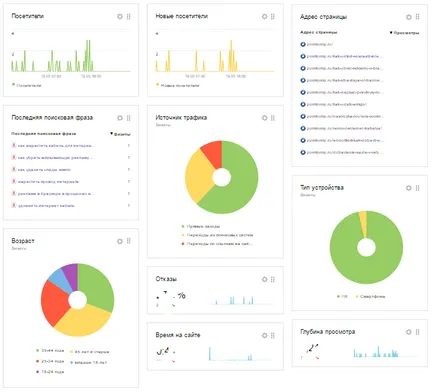Open the 'kak-udalit-amigo' page address link
The height and width of the screenshot is (392, 434).
tap(337, 104)
